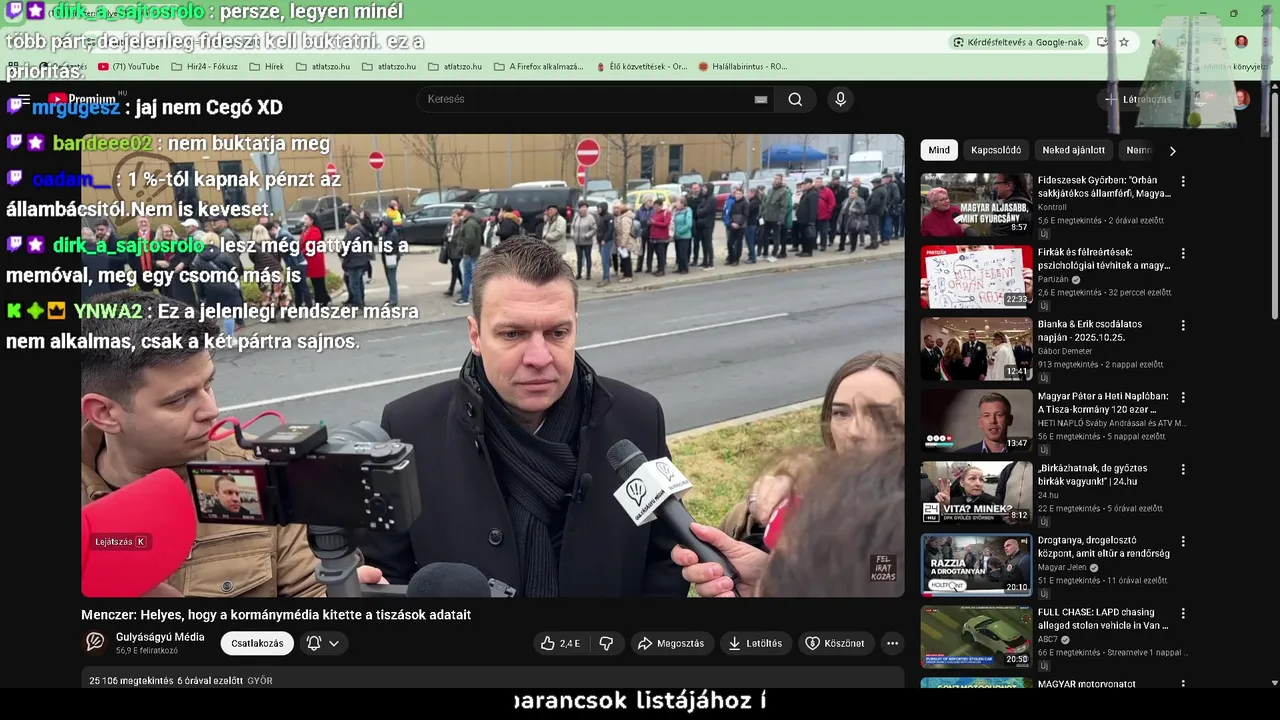Open Élő közvetítések bookmark
1280x720 pixels.
641,67
